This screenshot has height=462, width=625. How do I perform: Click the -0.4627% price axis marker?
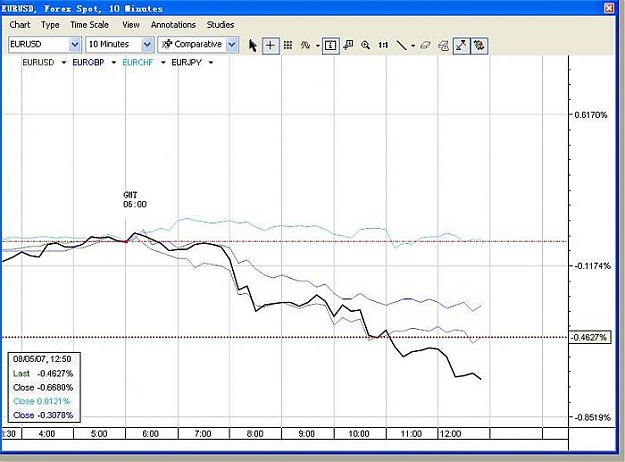pyautogui.click(x=590, y=338)
